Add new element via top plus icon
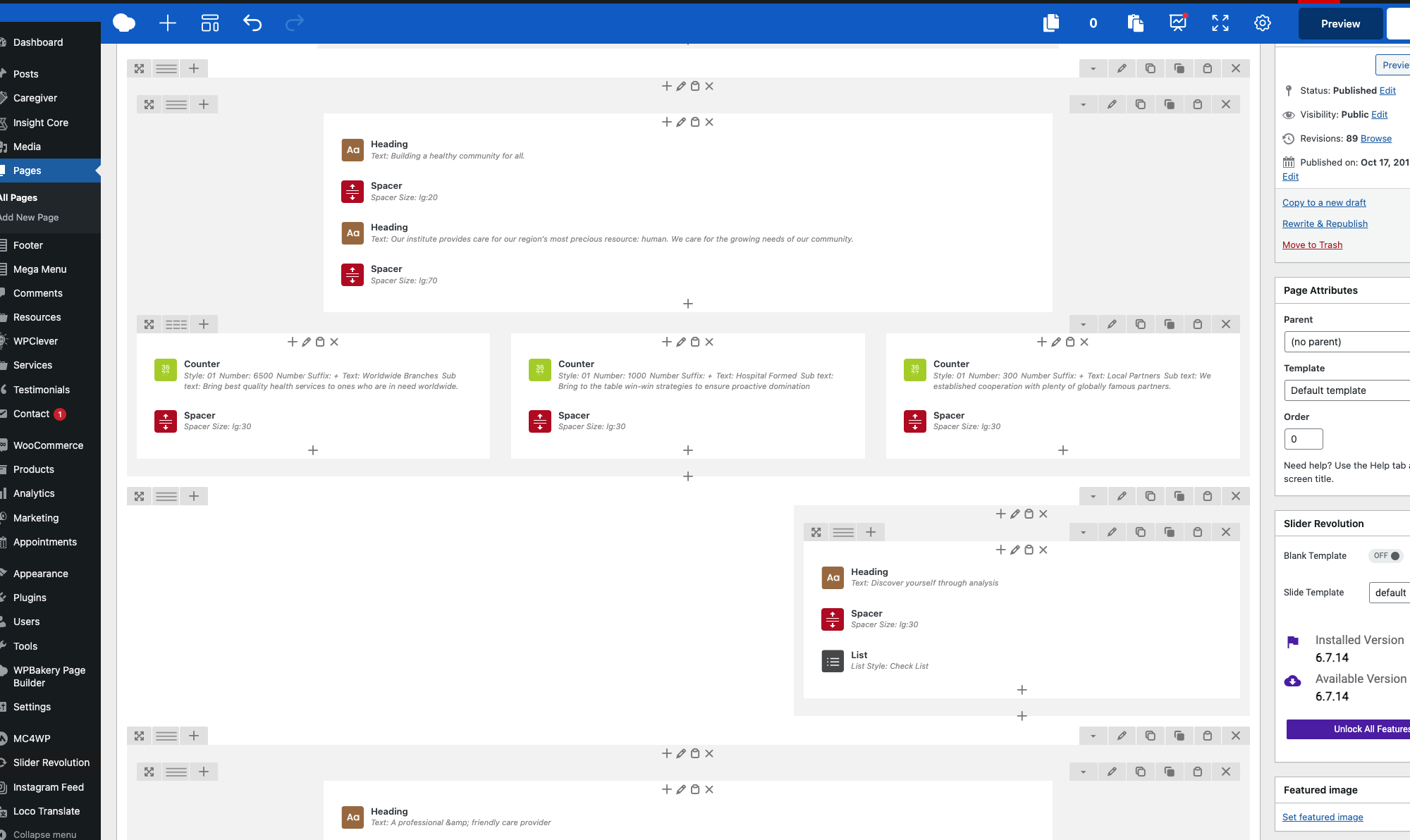Viewport: 1410px width, 840px height. (168, 23)
